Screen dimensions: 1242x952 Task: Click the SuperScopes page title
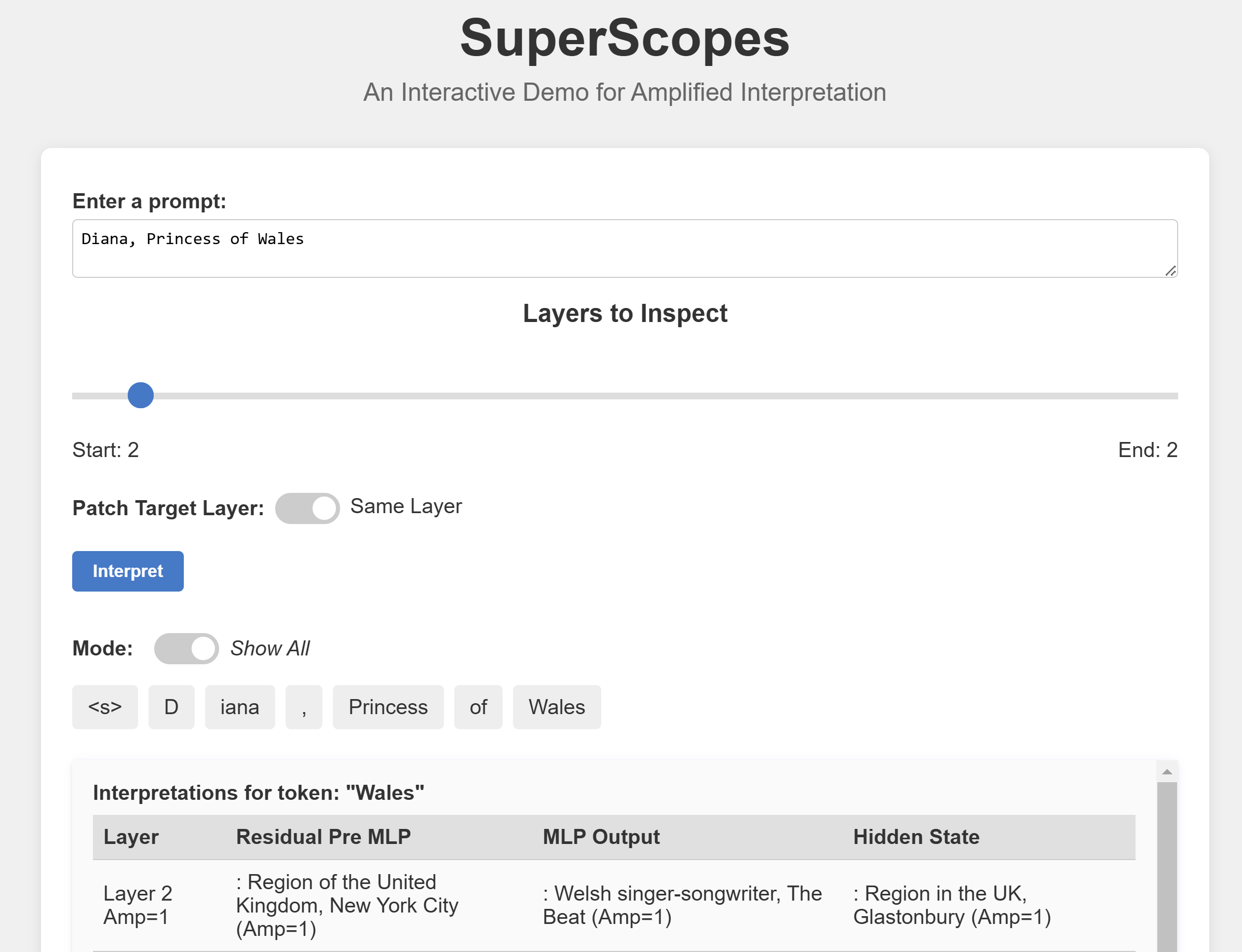(625, 38)
